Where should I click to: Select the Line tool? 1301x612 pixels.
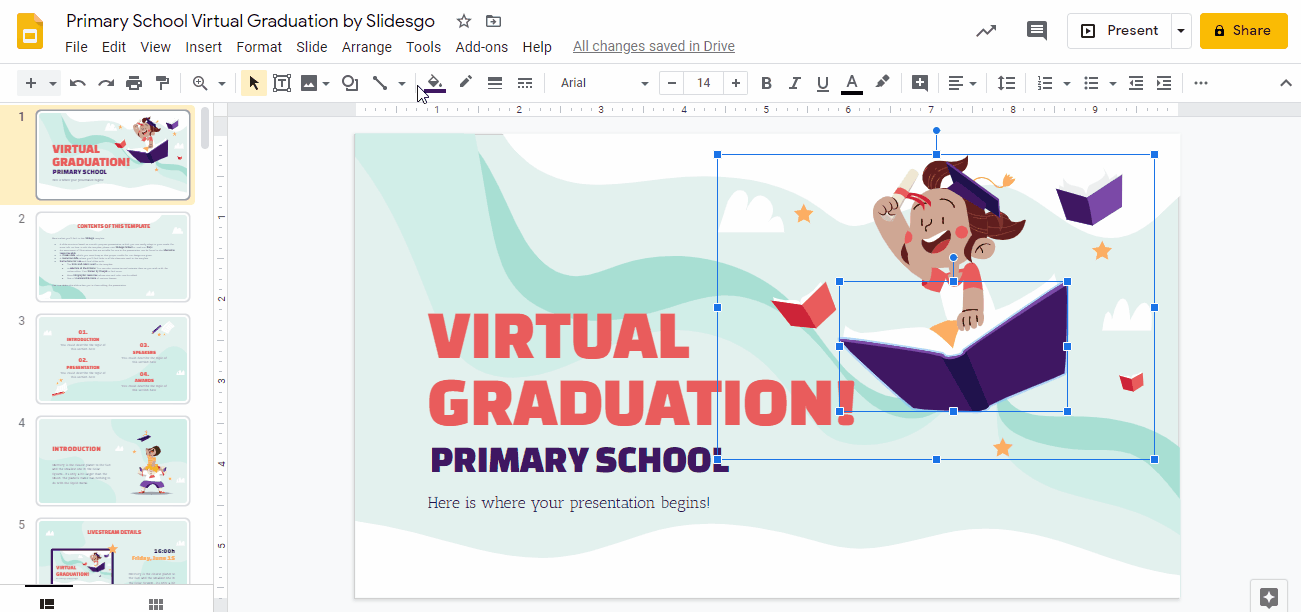[381, 83]
